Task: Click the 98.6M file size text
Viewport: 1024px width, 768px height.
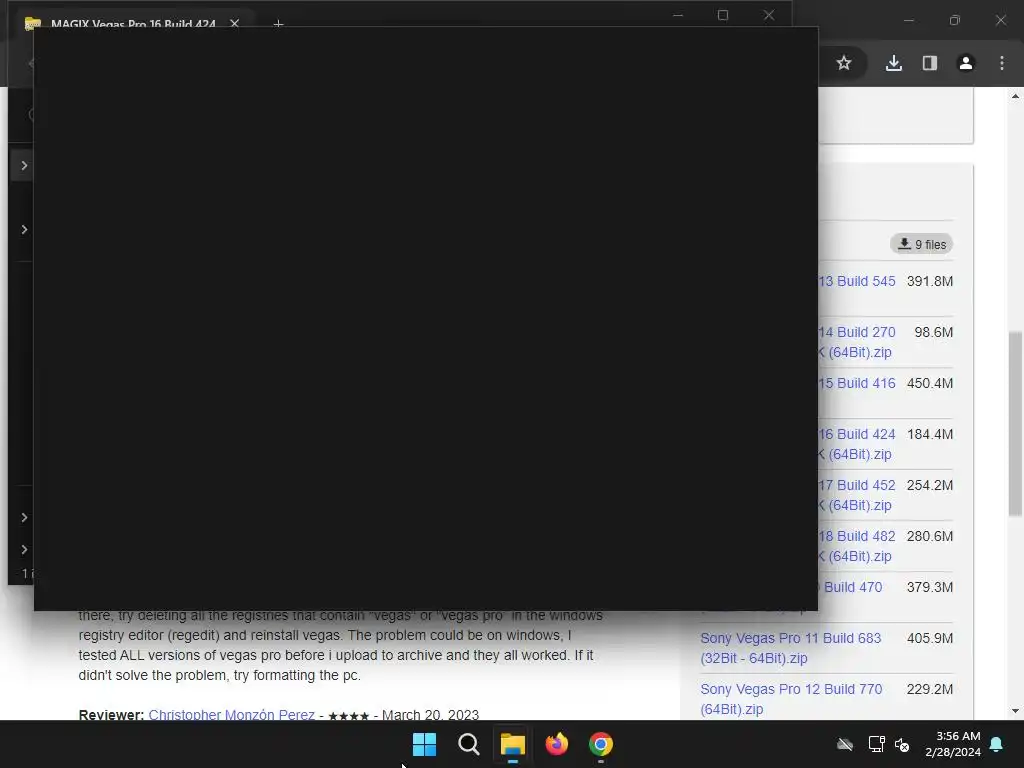Action: click(934, 332)
